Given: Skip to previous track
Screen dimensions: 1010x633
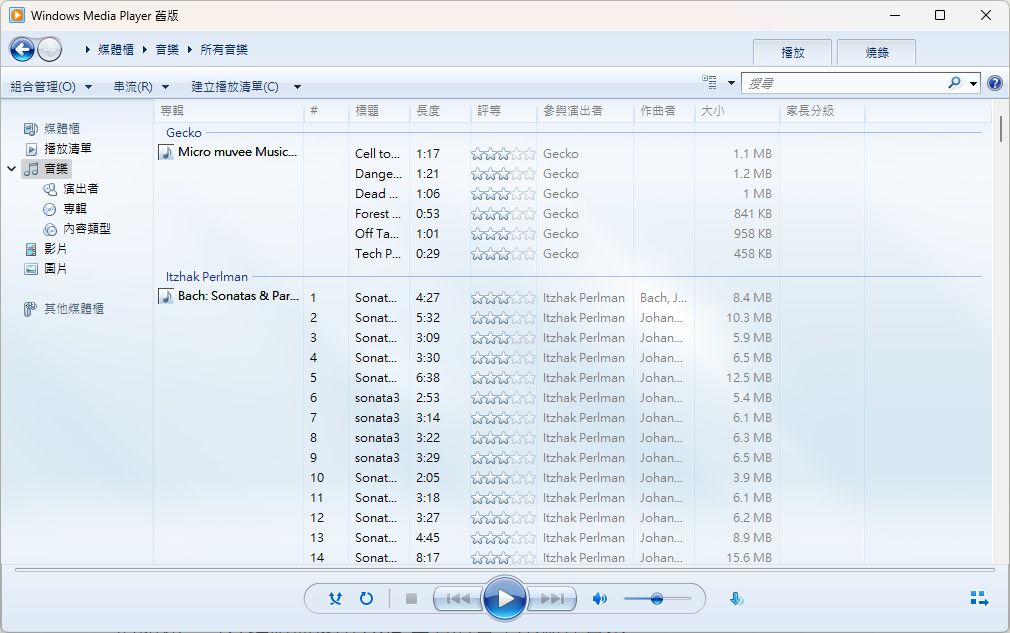Looking at the screenshot, I should pos(458,599).
